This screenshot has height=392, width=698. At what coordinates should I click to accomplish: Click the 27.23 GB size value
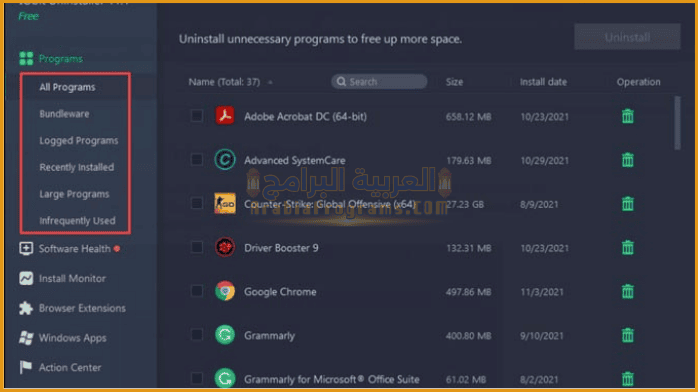coord(465,204)
